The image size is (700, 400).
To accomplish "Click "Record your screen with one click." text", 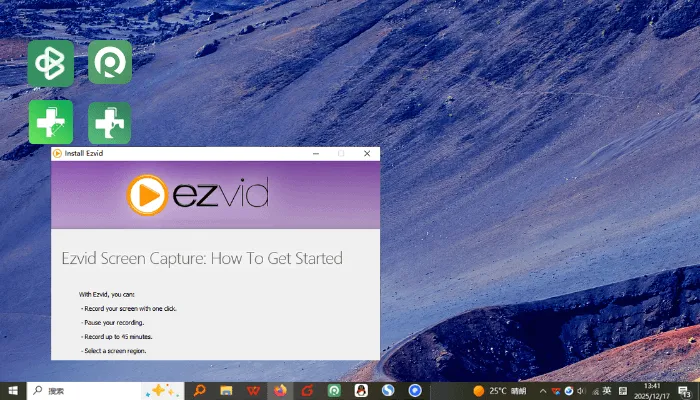I will coord(129,308).
